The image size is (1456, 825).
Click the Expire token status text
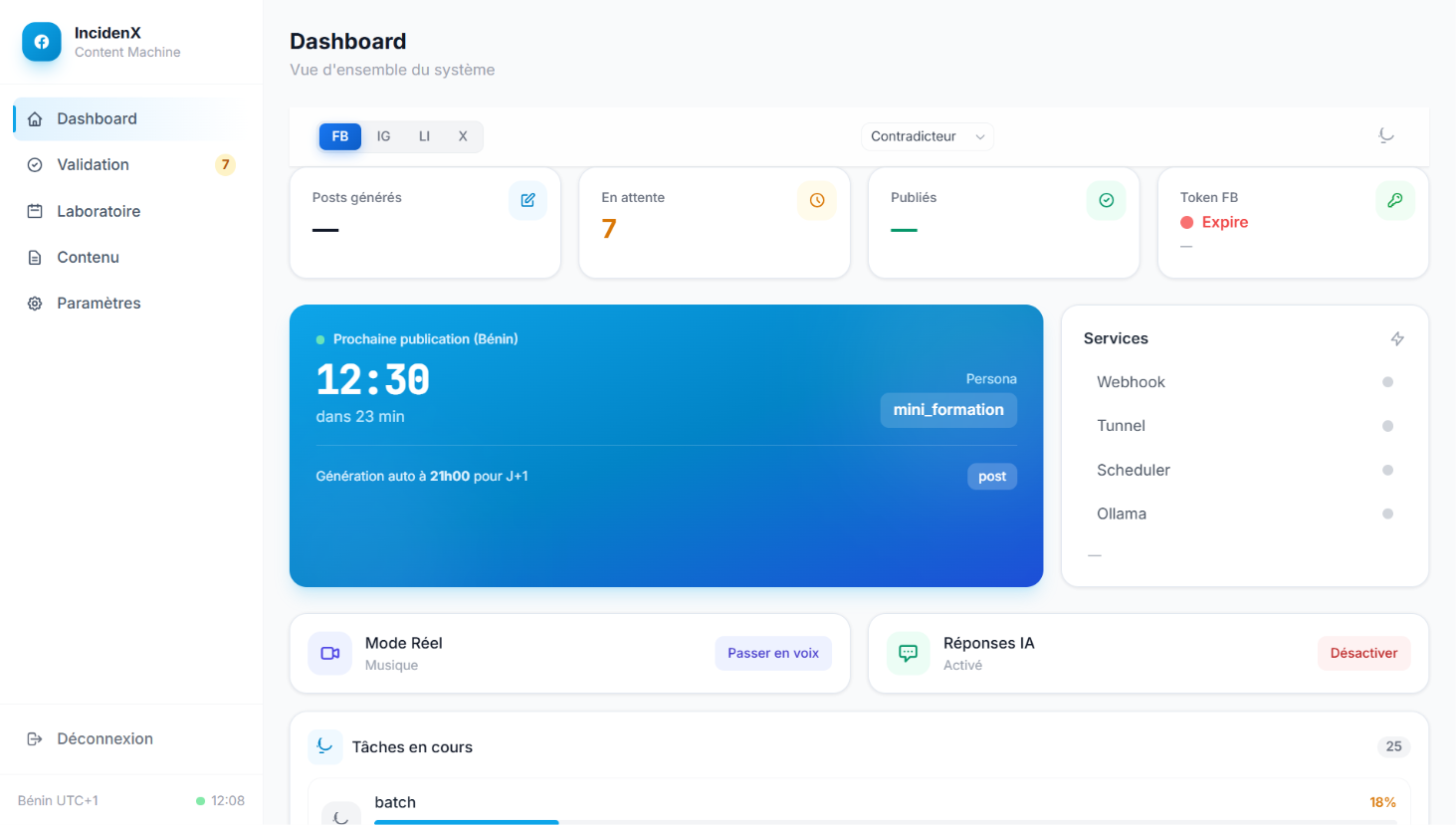tap(1225, 223)
